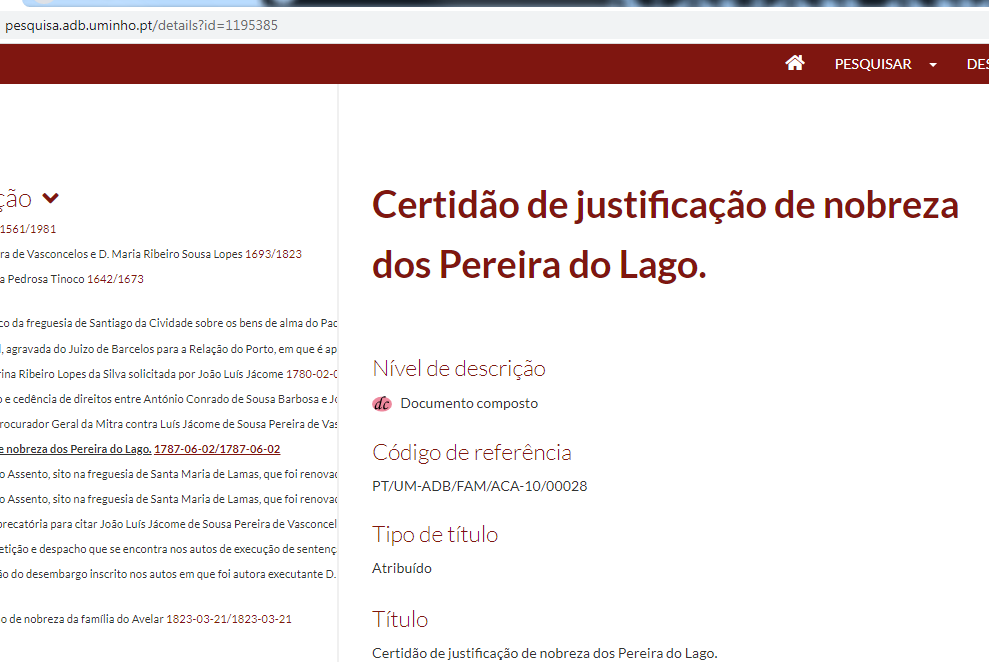Go to the home page icon
This screenshot has height=662, width=989.
point(795,63)
